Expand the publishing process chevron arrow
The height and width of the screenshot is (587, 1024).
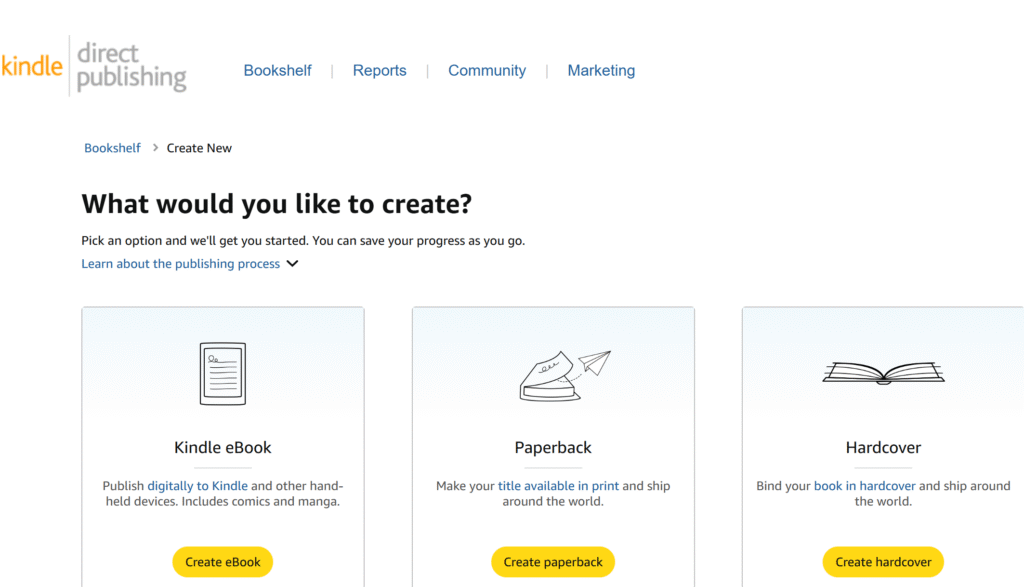(293, 264)
